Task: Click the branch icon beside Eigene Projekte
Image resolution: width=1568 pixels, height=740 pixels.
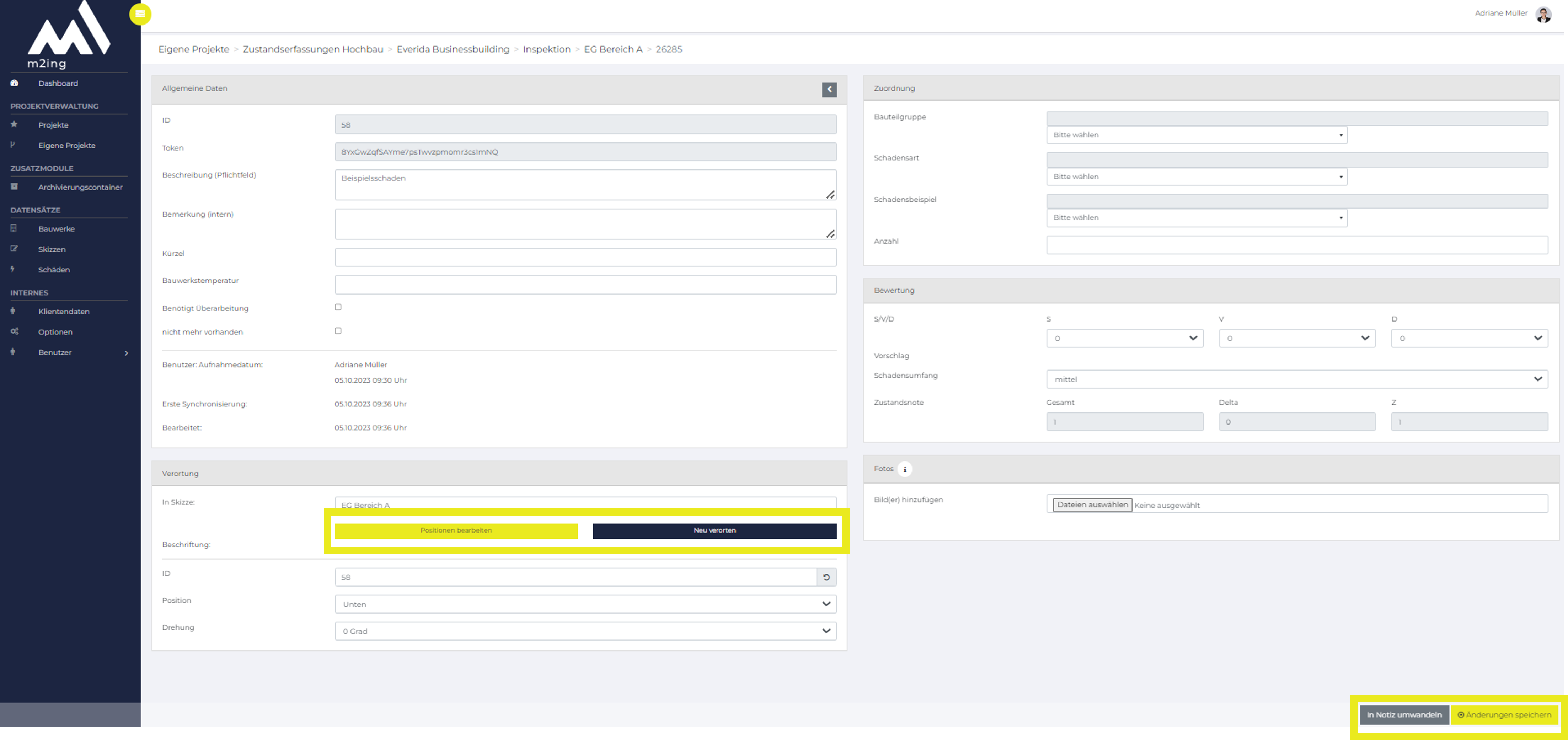Action: click(x=13, y=145)
